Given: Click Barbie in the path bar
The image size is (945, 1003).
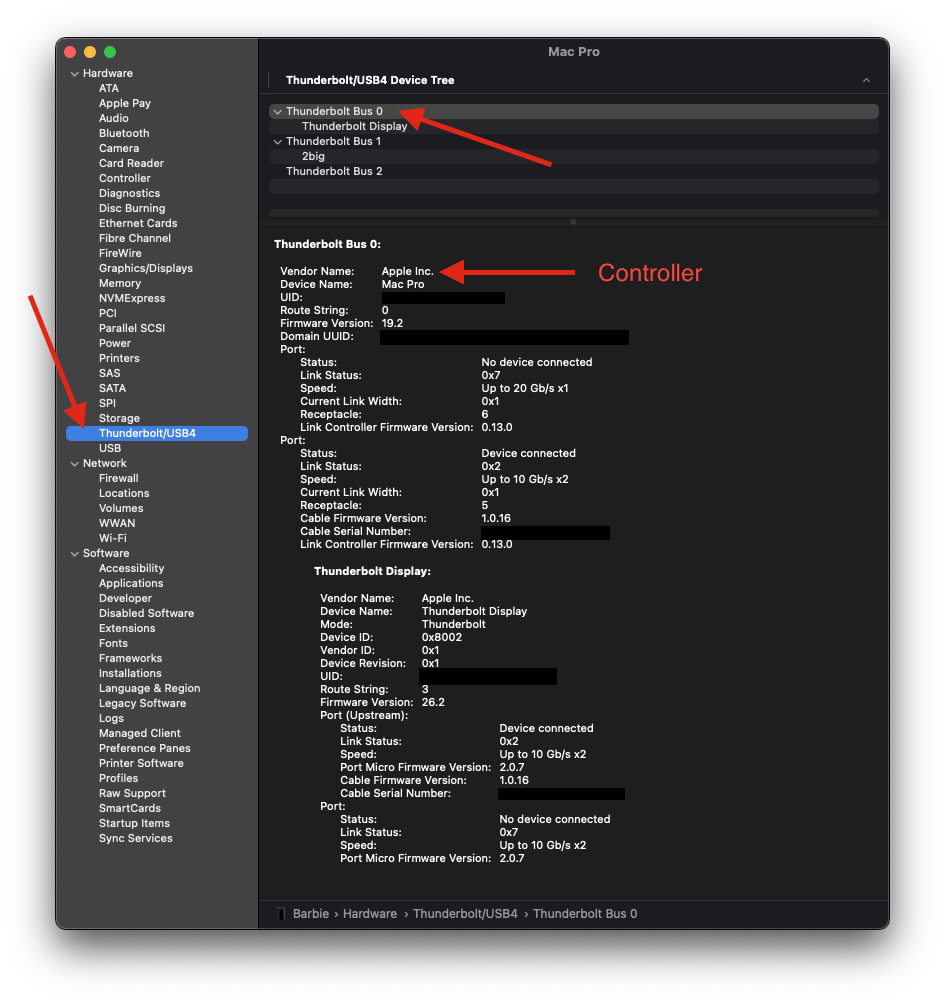Looking at the screenshot, I should point(311,914).
